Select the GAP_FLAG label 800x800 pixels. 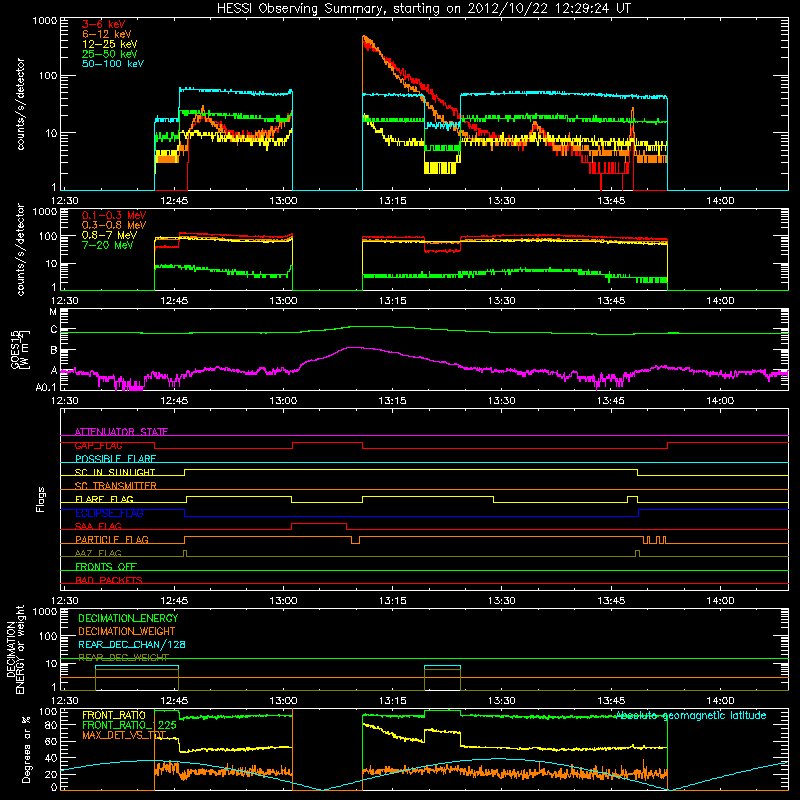pos(98,445)
